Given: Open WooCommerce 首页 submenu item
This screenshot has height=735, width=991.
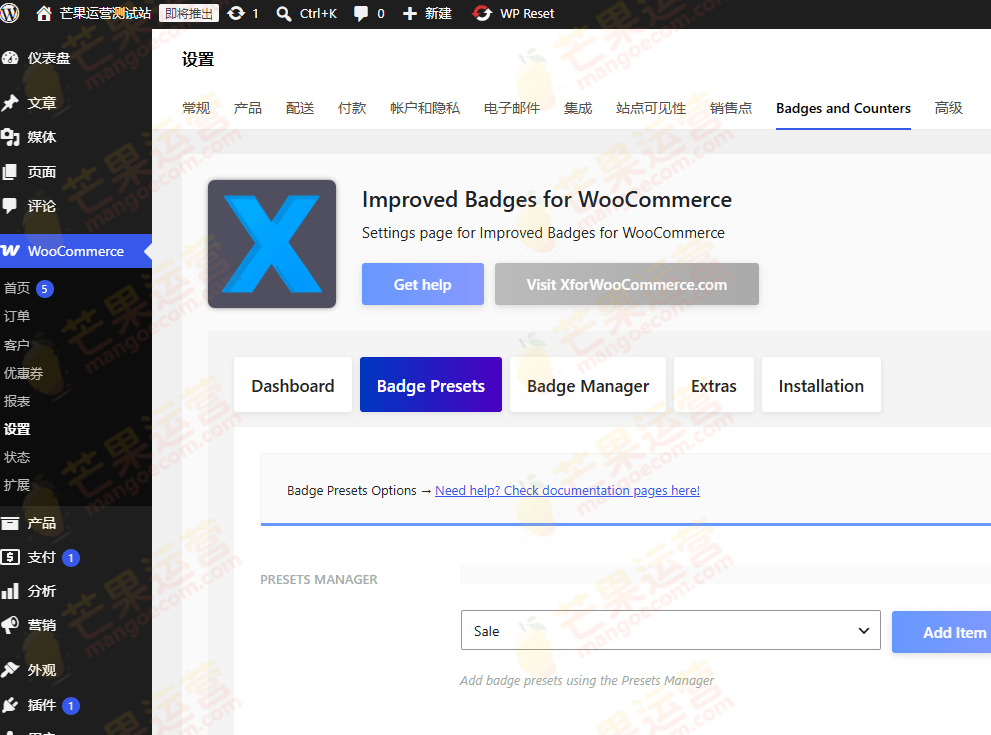Looking at the screenshot, I should (17, 288).
